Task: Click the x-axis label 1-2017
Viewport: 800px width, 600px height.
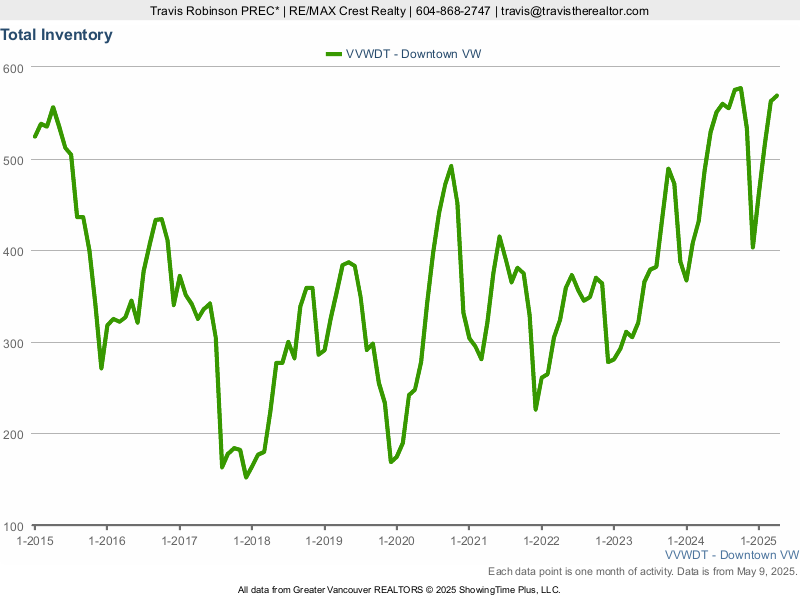Action: pyautogui.click(x=179, y=541)
